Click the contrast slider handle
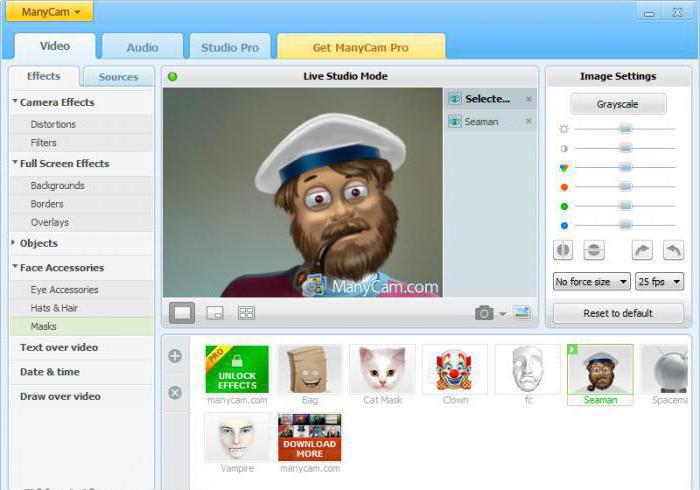700x490 pixels. pyautogui.click(x=625, y=148)
